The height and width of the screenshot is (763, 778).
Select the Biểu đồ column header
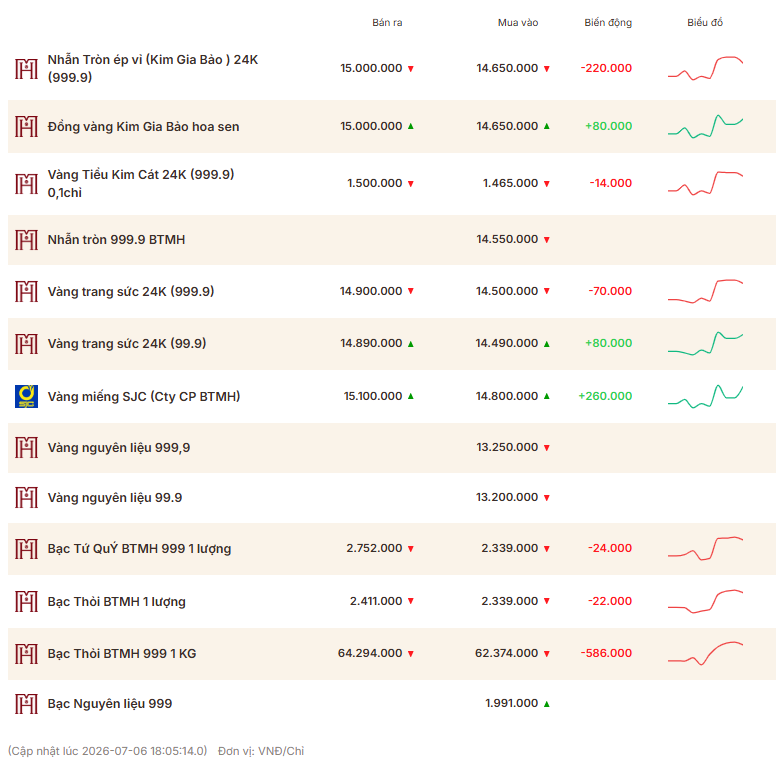[705, 22]
